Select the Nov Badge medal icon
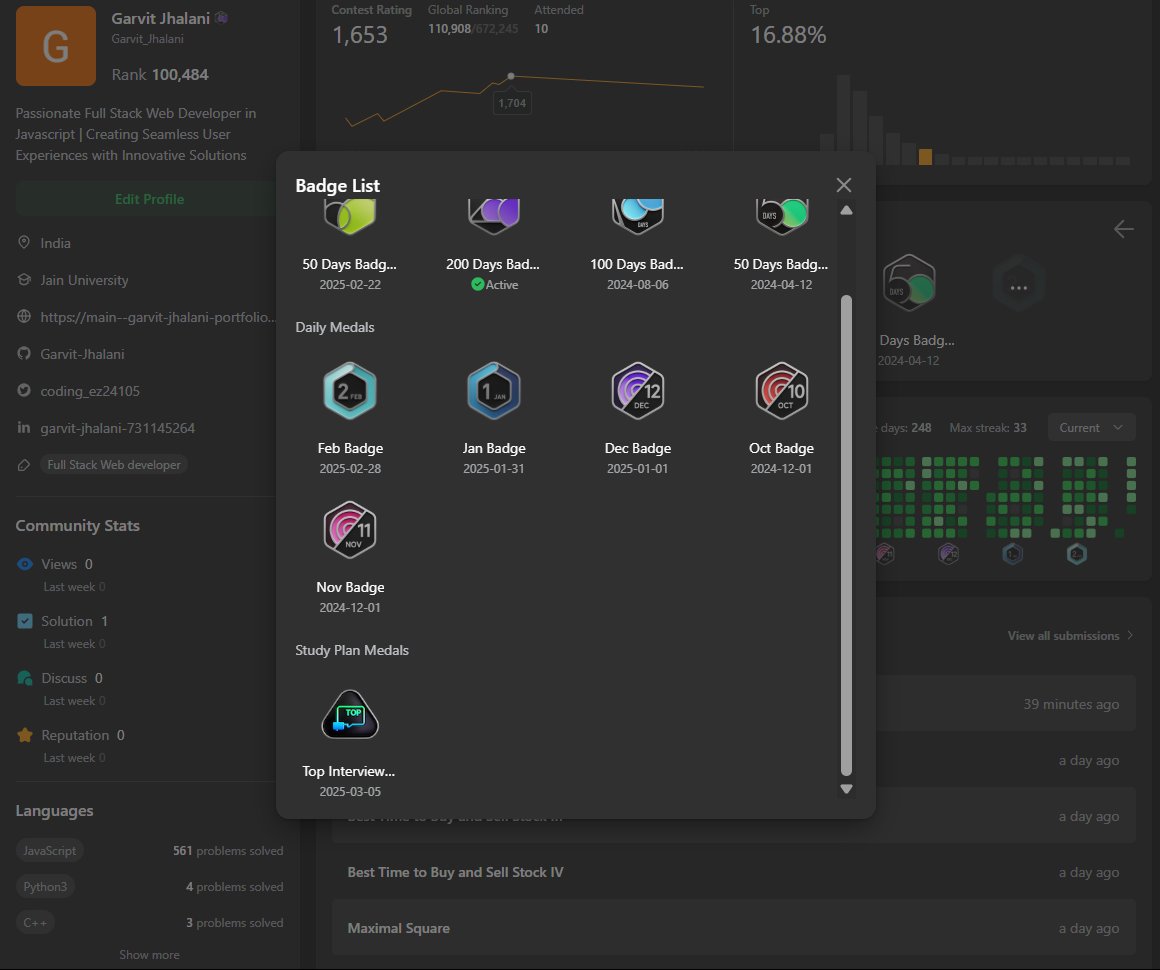This screenshot has height=970, width=1160. point(350,530)
